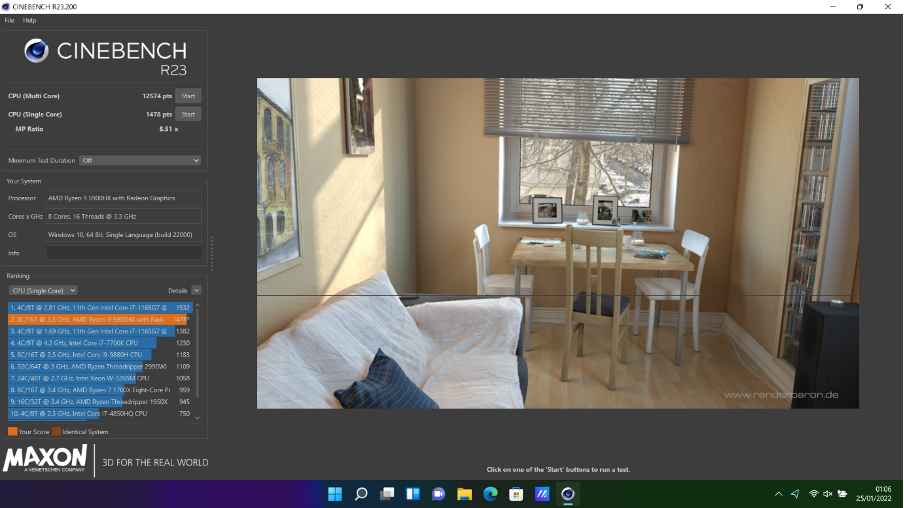The image size is (904, 508).
Task: Open the blue striped app on taskbar
Action: coord(542,494)
